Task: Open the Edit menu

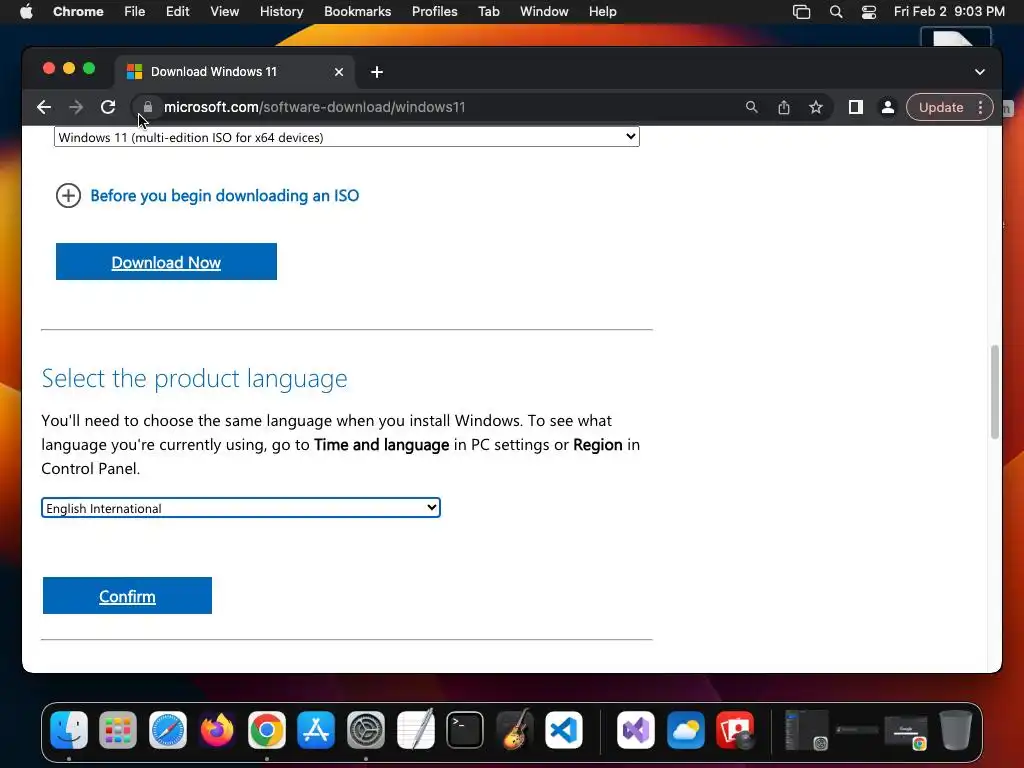Action: 177,12
